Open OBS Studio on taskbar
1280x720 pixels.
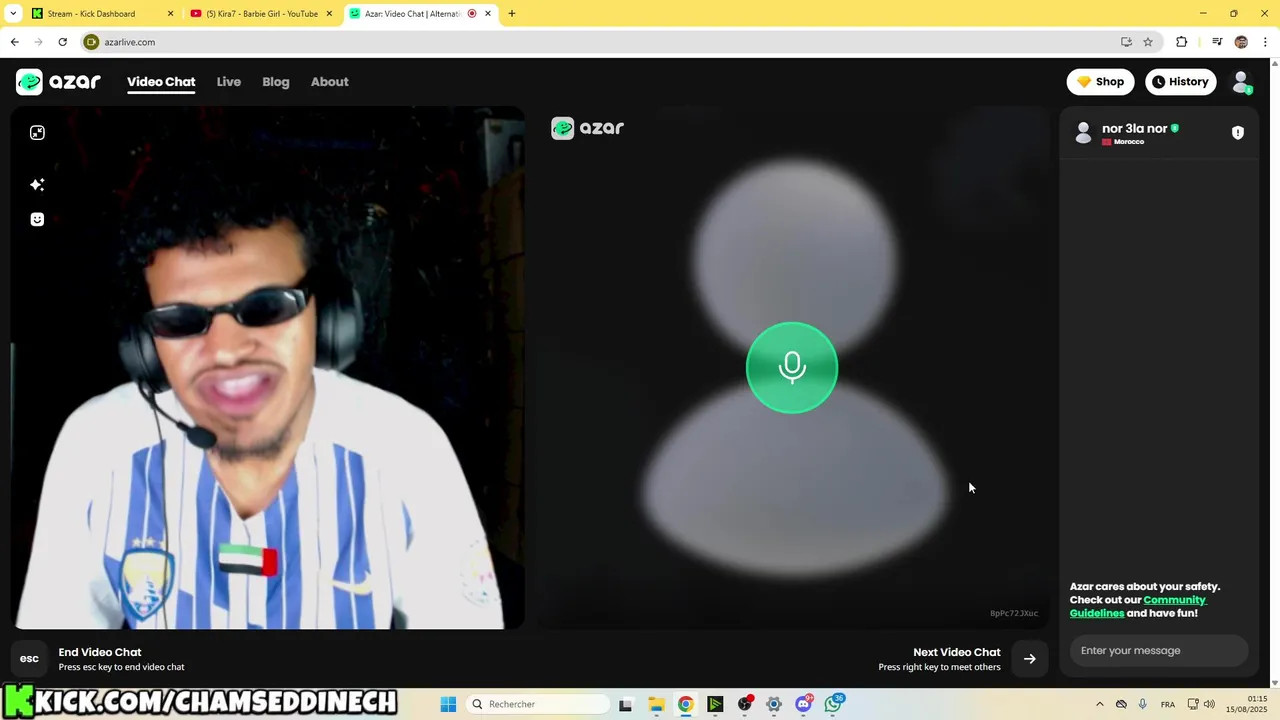click(745, 704)
